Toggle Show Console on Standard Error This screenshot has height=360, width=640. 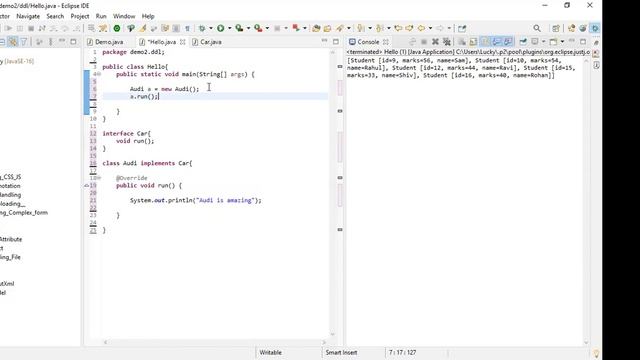coord(507,42)
